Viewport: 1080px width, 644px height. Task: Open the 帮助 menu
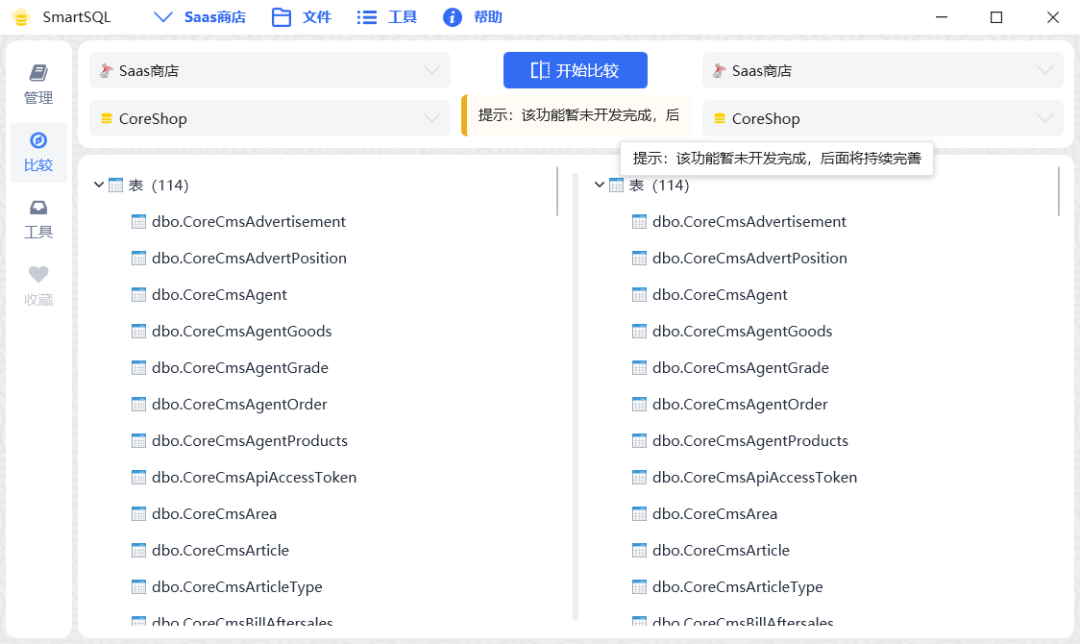pyautogui.click(x=472, y=17)
